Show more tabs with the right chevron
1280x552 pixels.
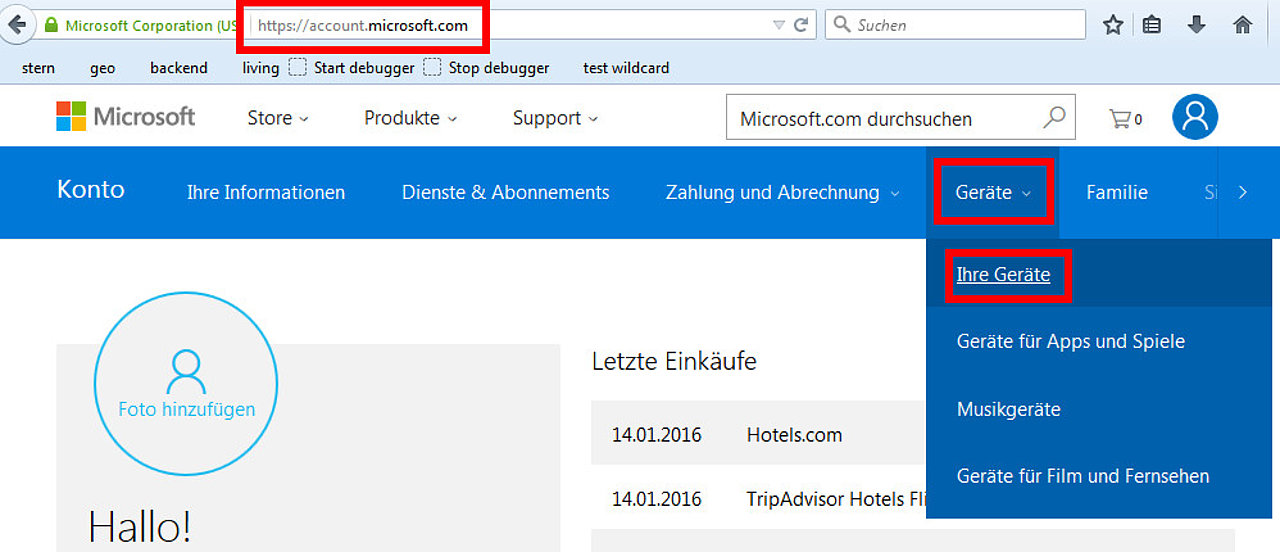pyautogui.click(x=1243, y=192)
